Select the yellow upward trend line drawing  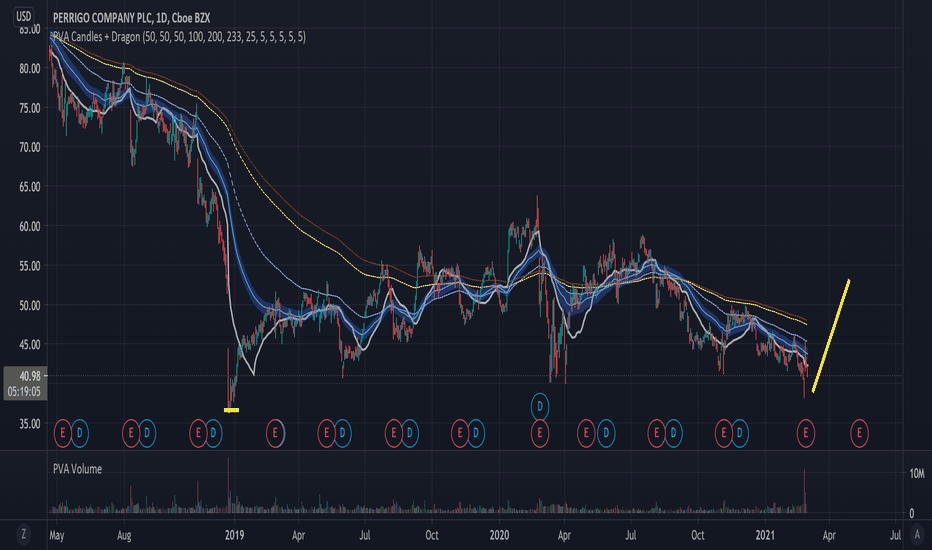point(831,336)
